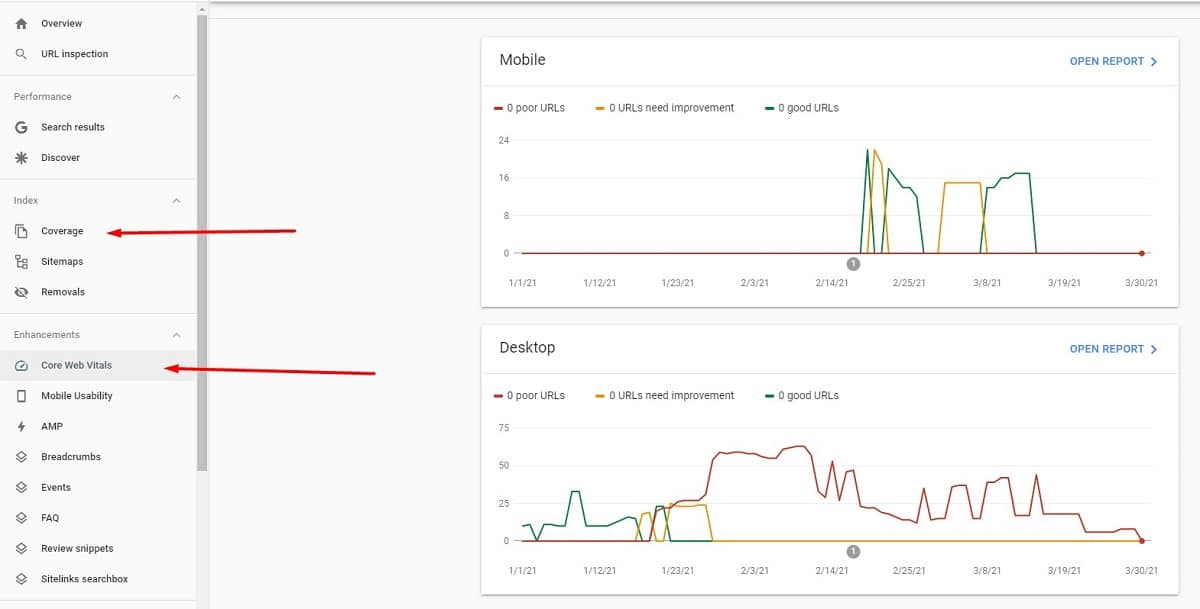
Task: Click Mobile URLs need improvement legend
Action: [665, 108]
